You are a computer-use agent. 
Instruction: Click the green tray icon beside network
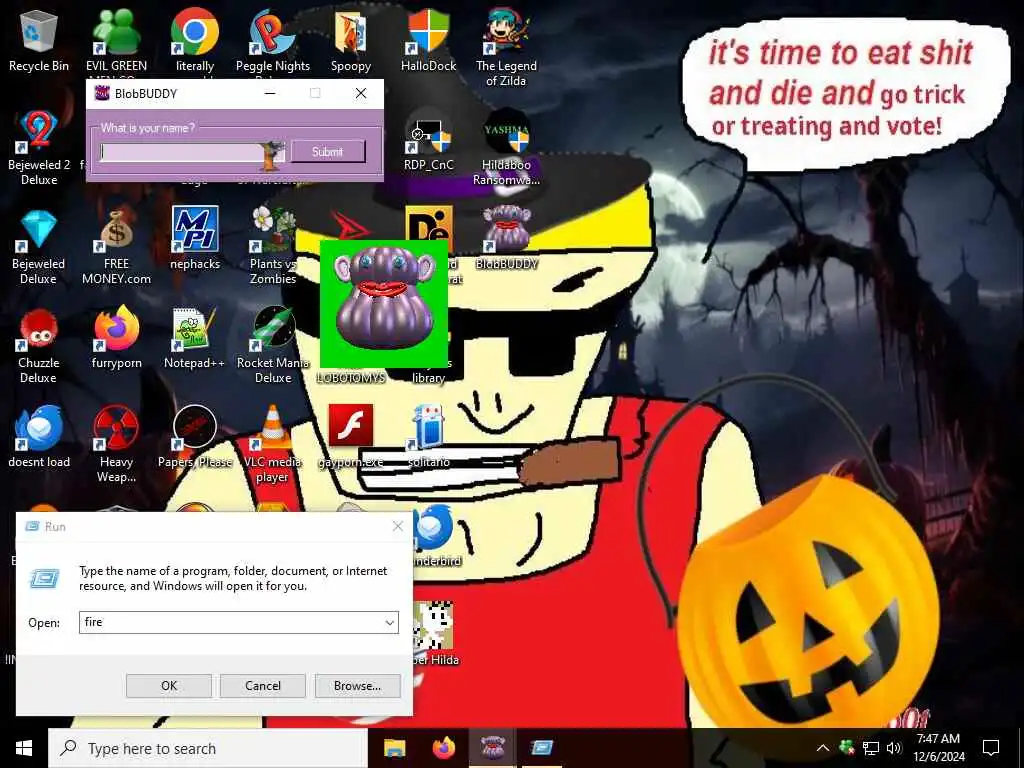(x=847, y=748)
